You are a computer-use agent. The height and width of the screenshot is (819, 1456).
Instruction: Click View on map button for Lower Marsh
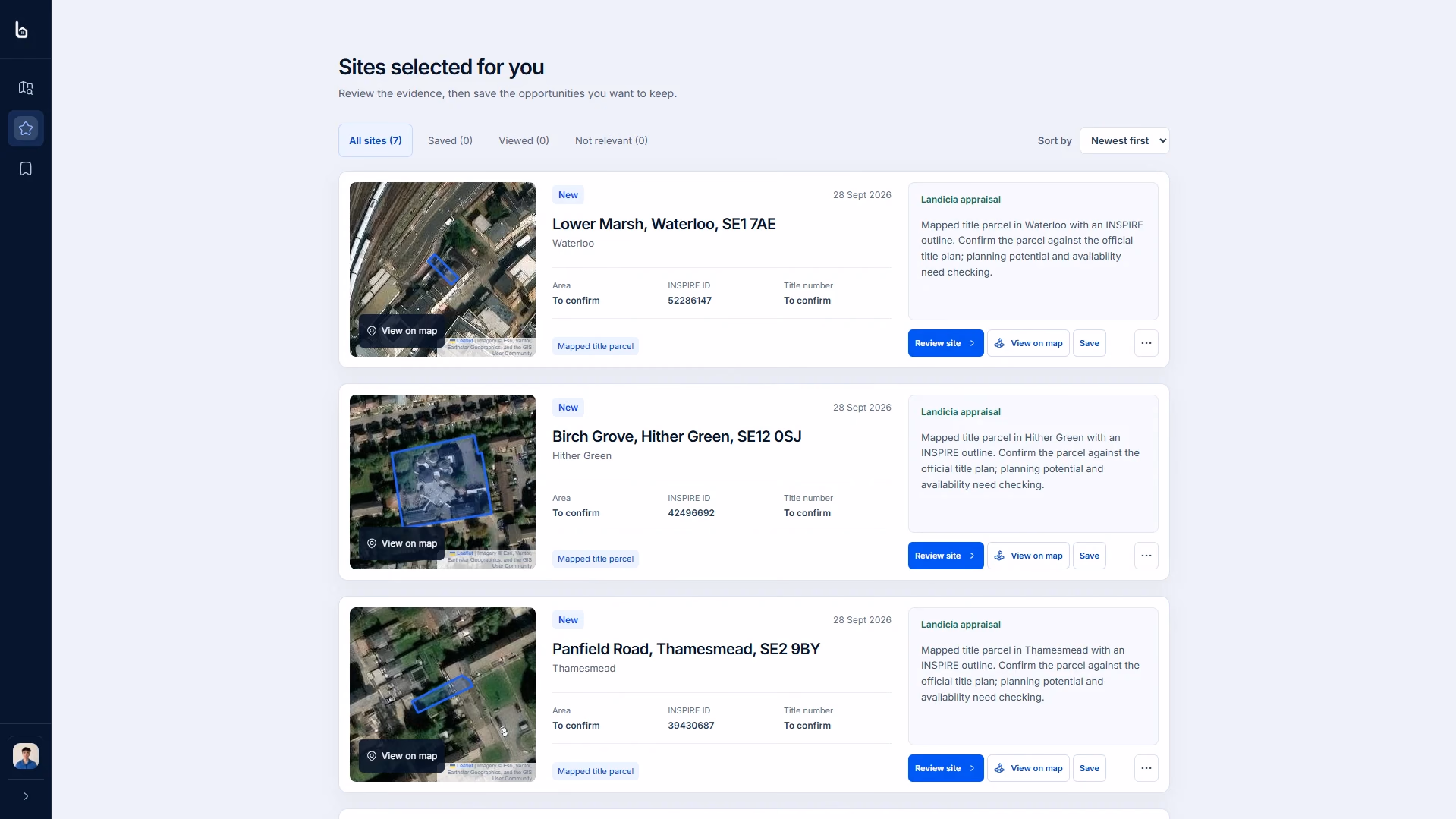coord(1028,343)
